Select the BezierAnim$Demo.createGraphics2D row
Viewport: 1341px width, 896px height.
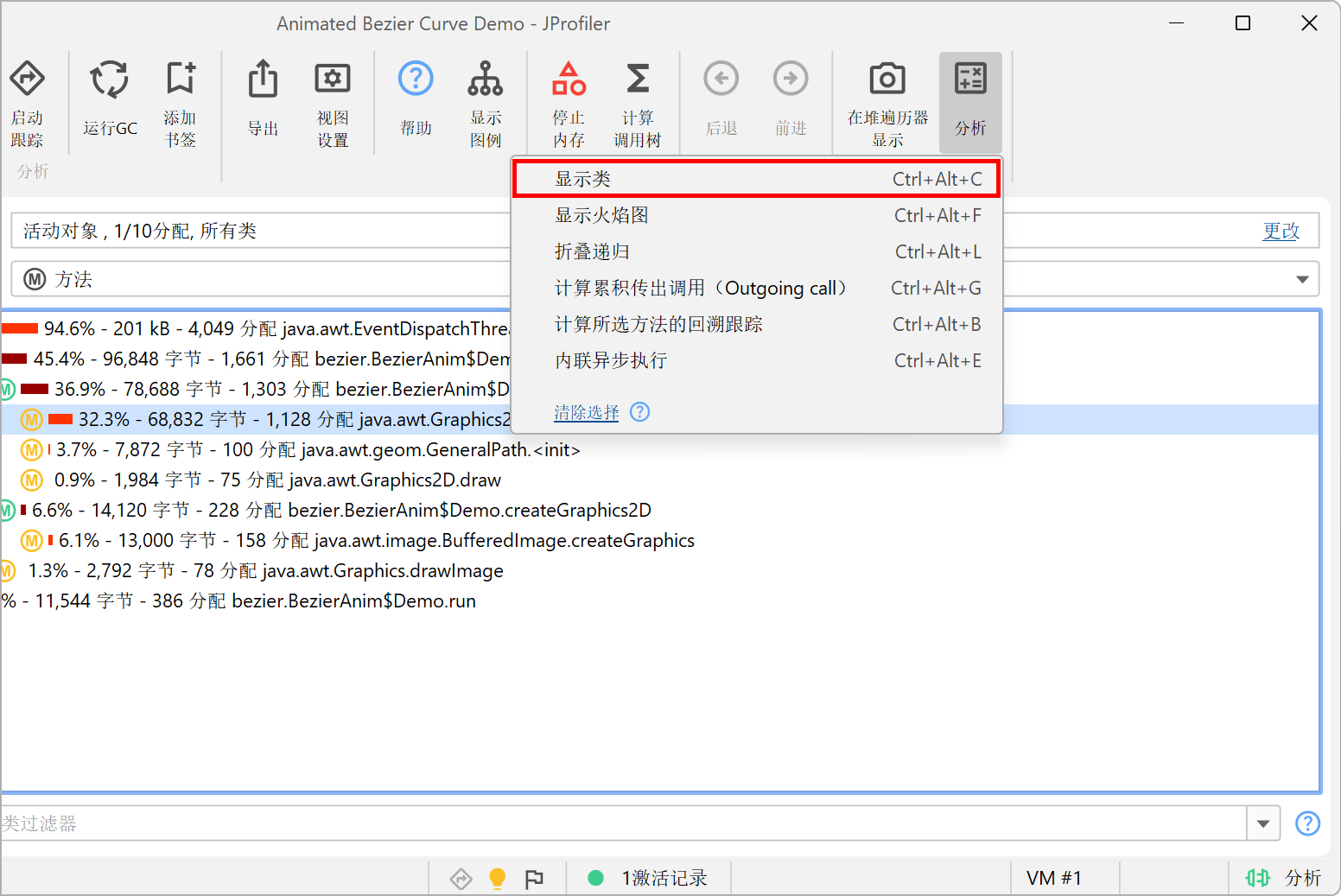660,510
